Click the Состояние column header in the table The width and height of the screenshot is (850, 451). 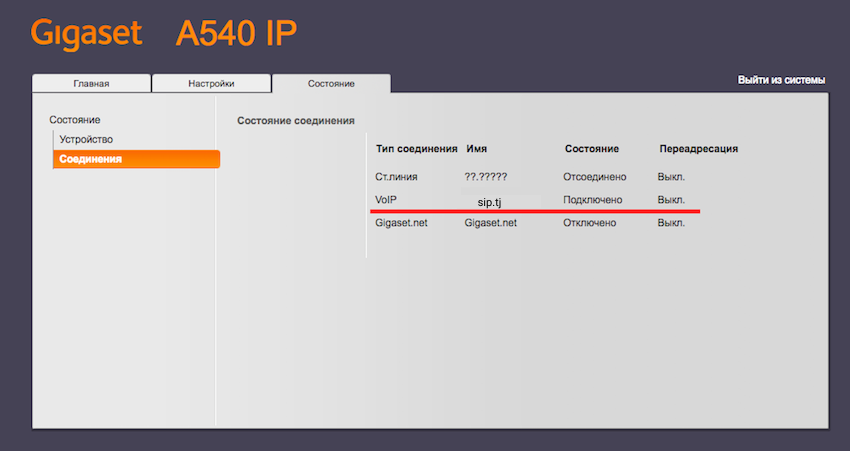pos(591,149)
